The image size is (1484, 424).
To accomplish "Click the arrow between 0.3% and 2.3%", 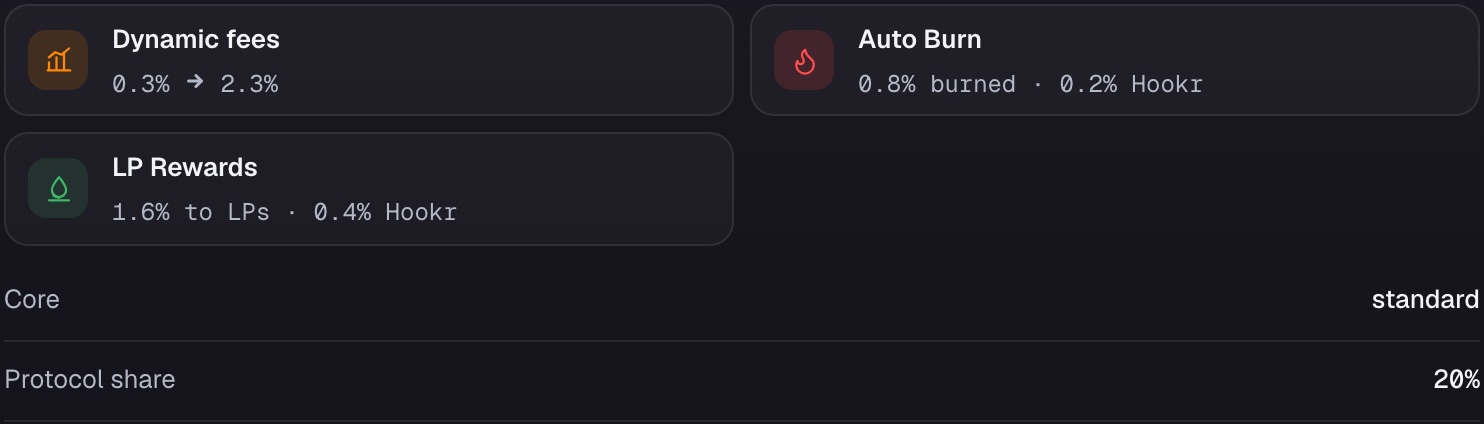I will click(195, 82).
